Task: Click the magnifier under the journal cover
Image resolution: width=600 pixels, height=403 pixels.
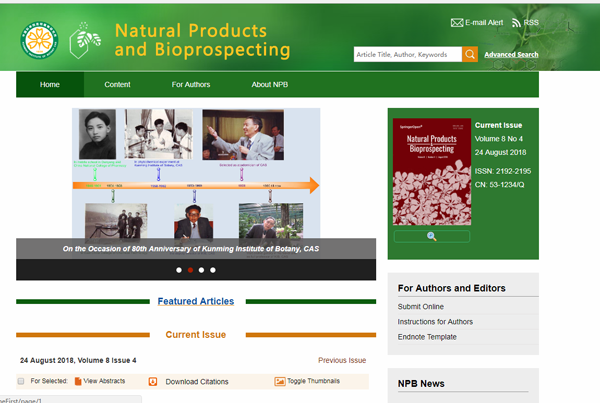Action: [432, 237]
